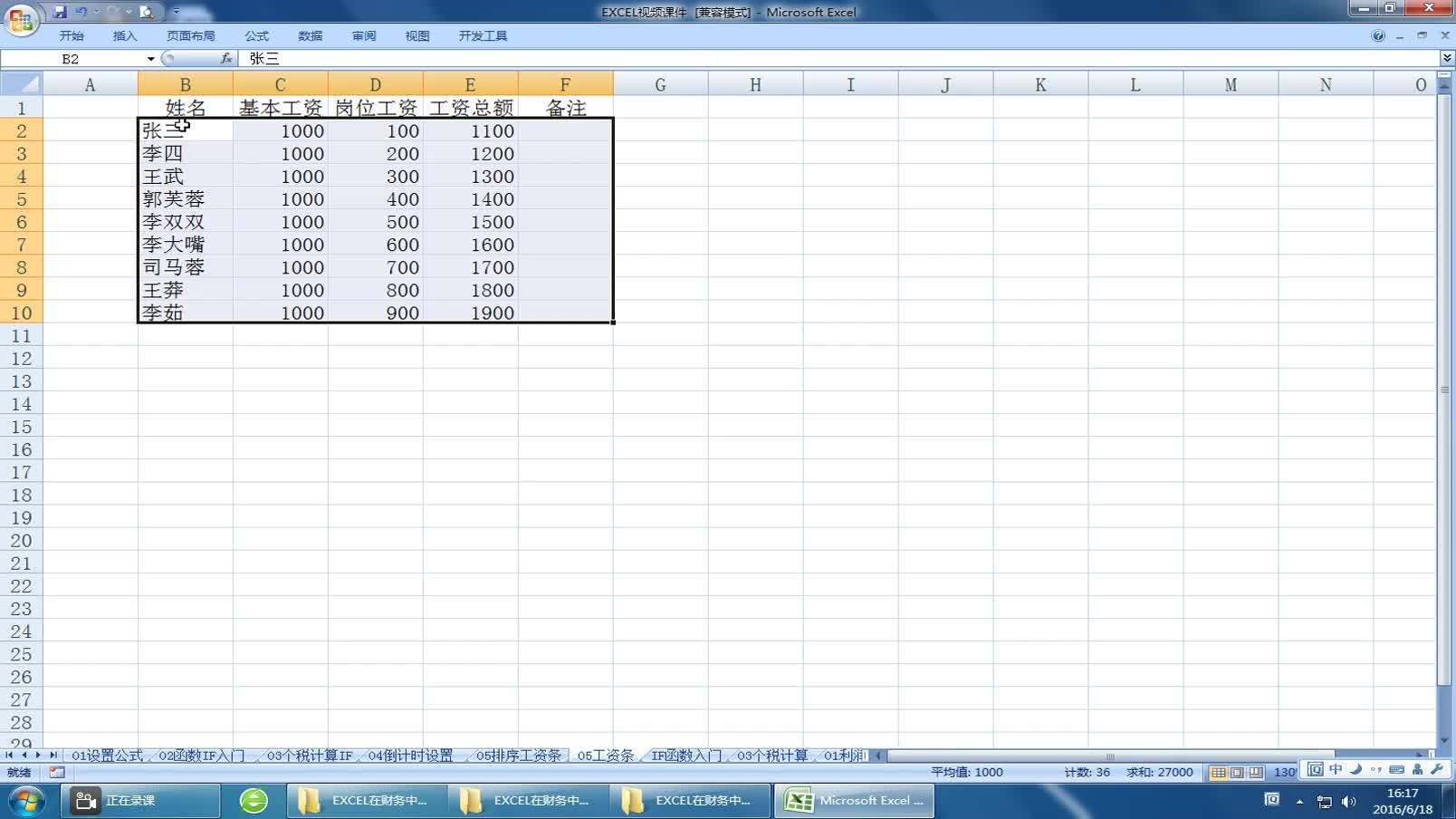Open the 开始 ribbon tab
This screenshot has height=819, width=1456.
[72, 36]
